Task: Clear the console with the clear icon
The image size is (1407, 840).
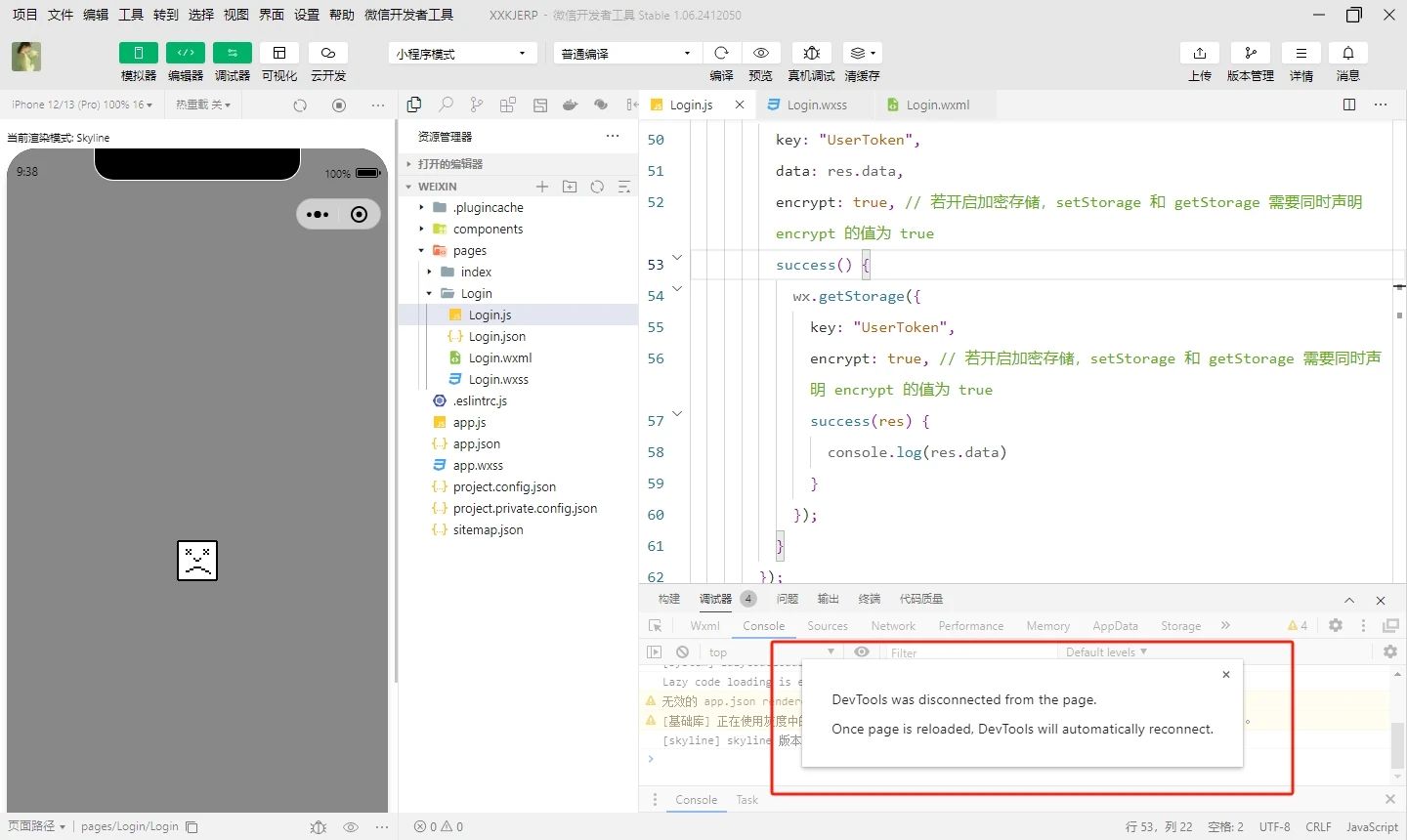Action: [682, 651]
